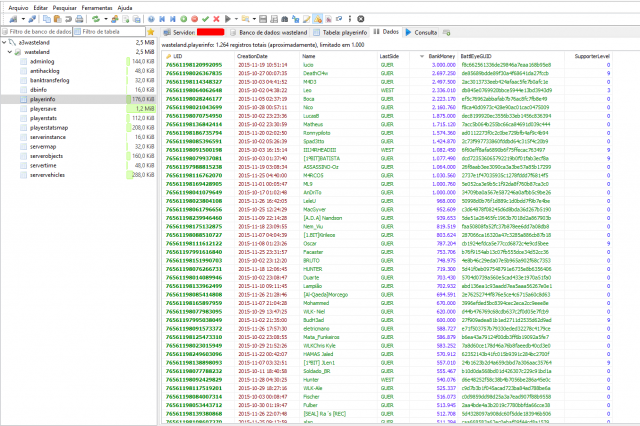
Task: Click the green refresh icon
Action: point(96,19)
